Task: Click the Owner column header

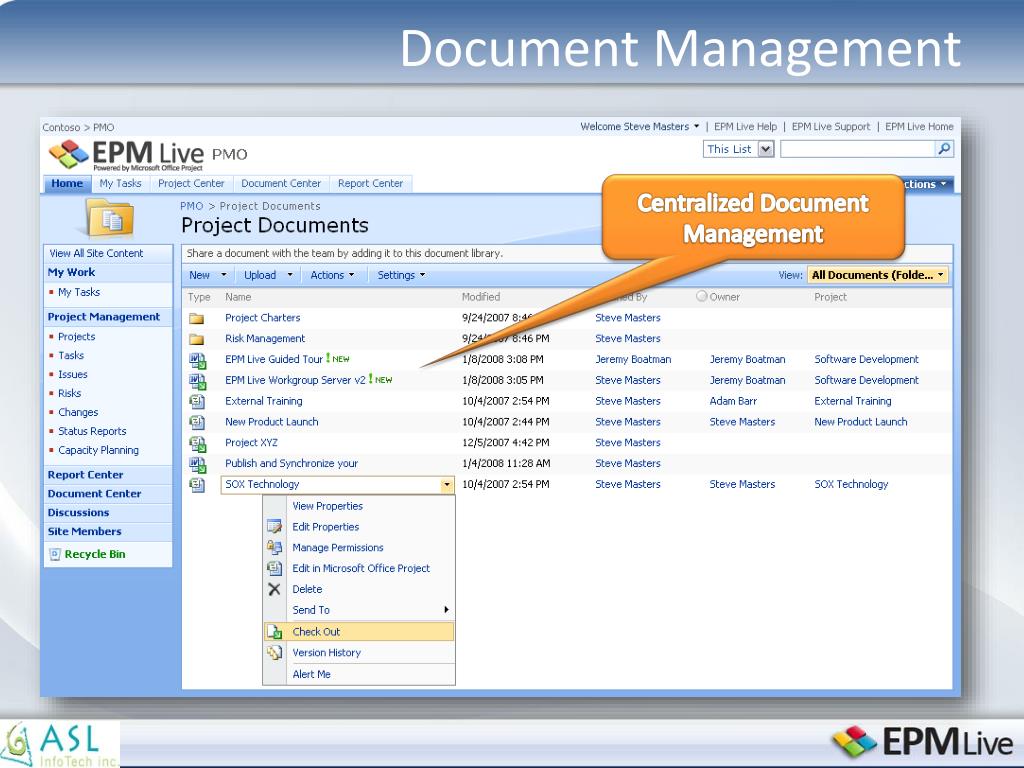Action: click(724, 297)
